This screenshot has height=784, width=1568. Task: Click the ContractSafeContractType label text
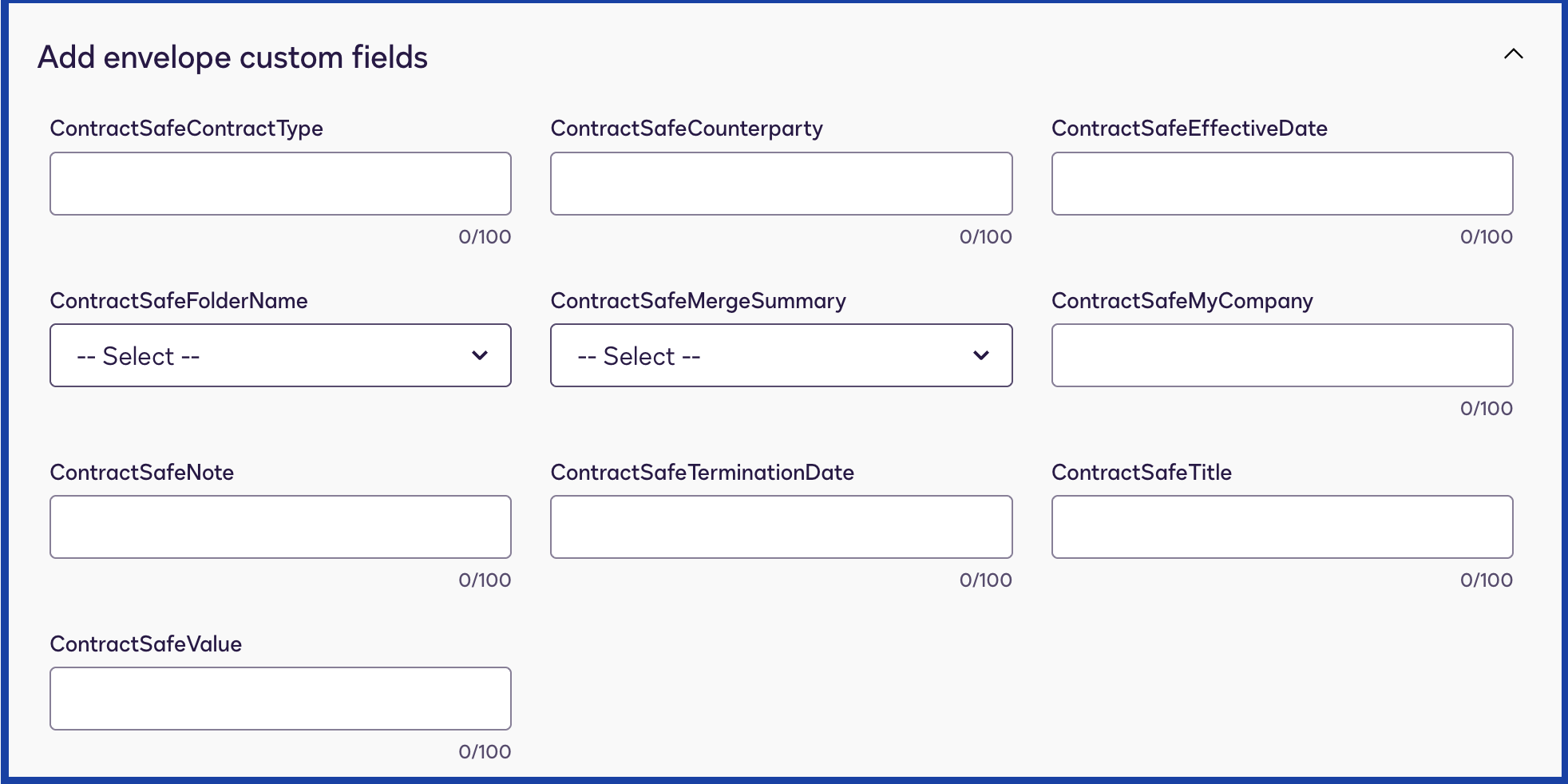tap(186, 129)
